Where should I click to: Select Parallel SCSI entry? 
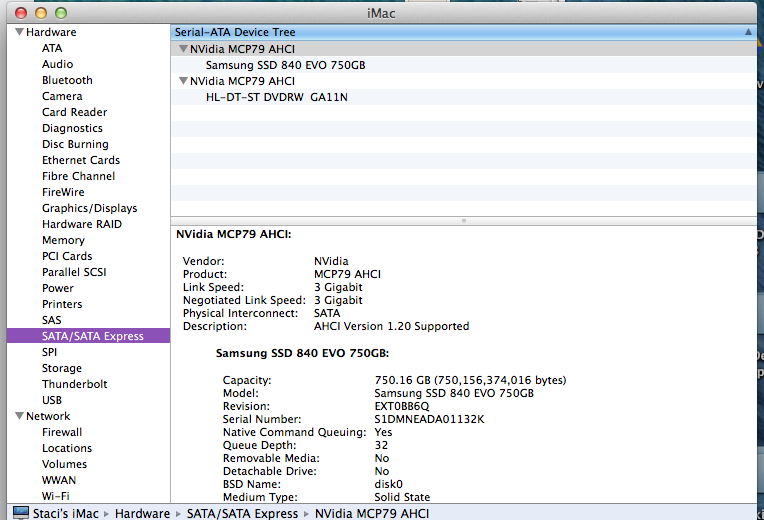[x=74, y=272]
